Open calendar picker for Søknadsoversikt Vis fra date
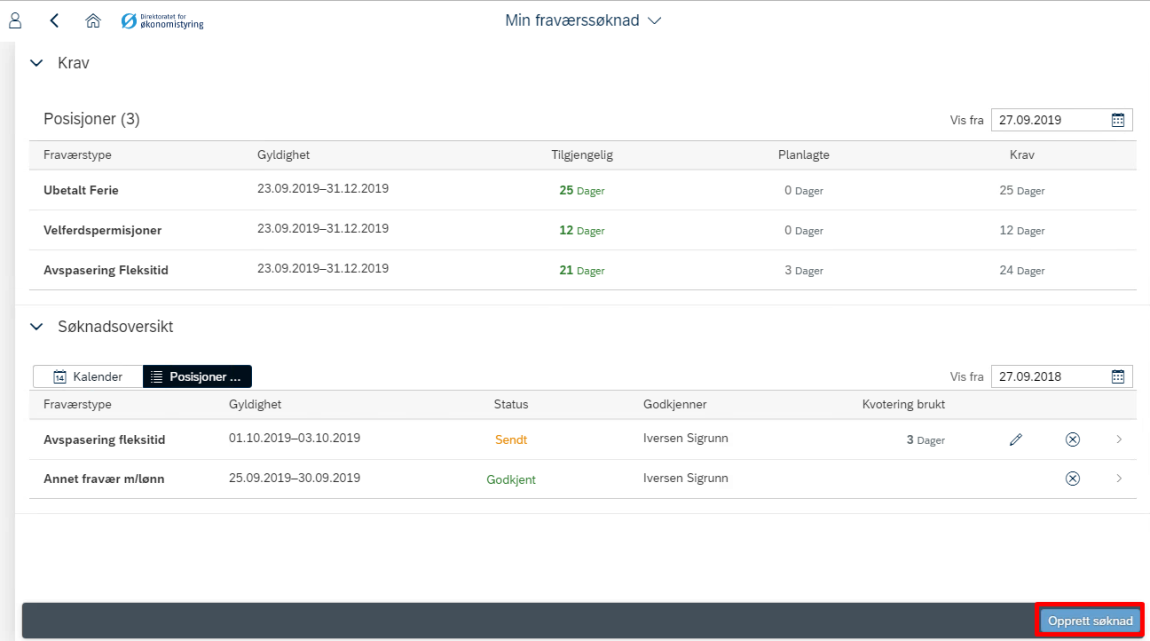The width and height of the screenshot is (1150, 641). pos(1118,376)
